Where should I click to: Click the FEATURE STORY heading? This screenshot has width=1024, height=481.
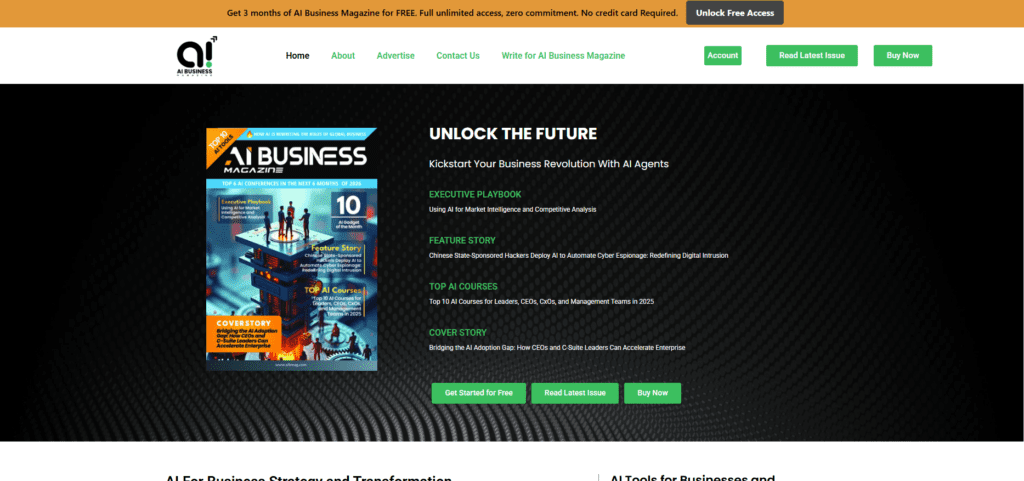tap(462, 240)
